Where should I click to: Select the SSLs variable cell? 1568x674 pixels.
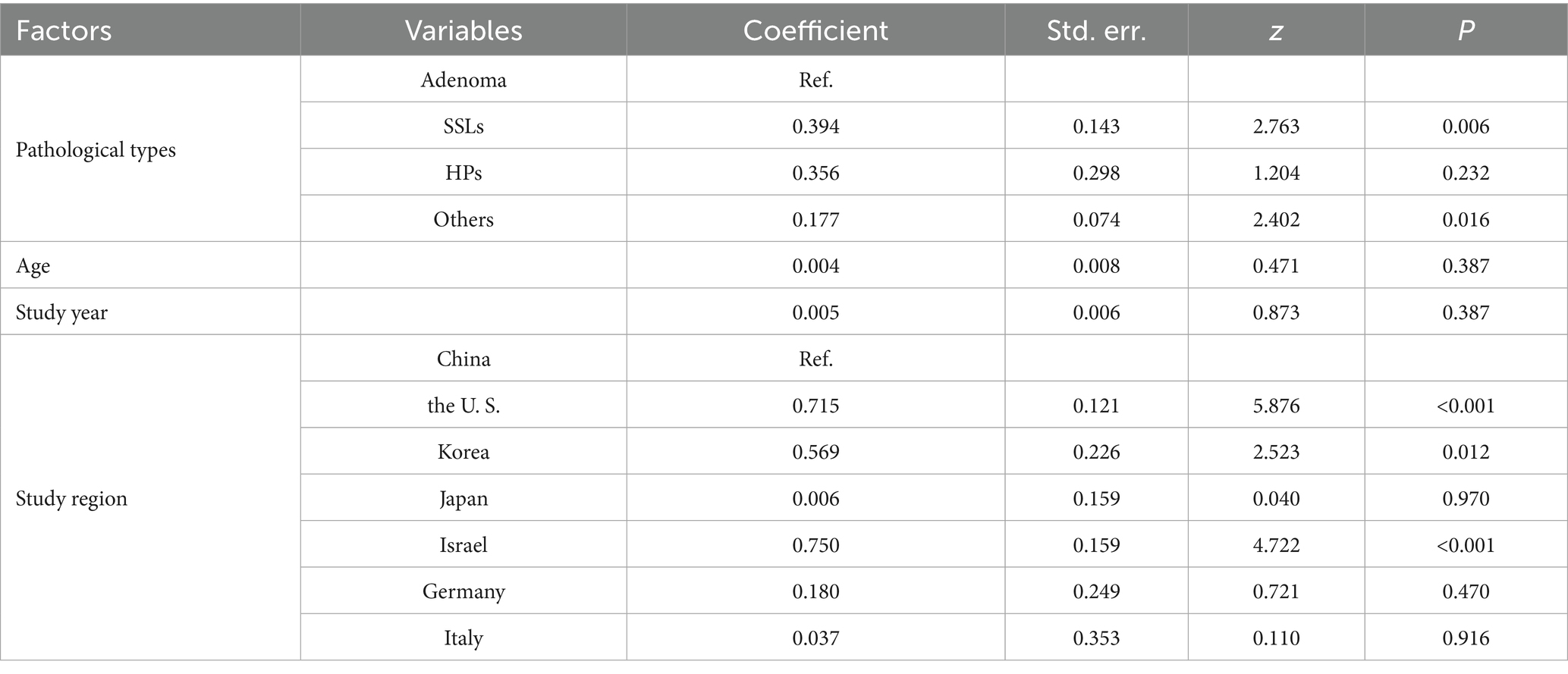pyautogui.click(x=463, y=126)
